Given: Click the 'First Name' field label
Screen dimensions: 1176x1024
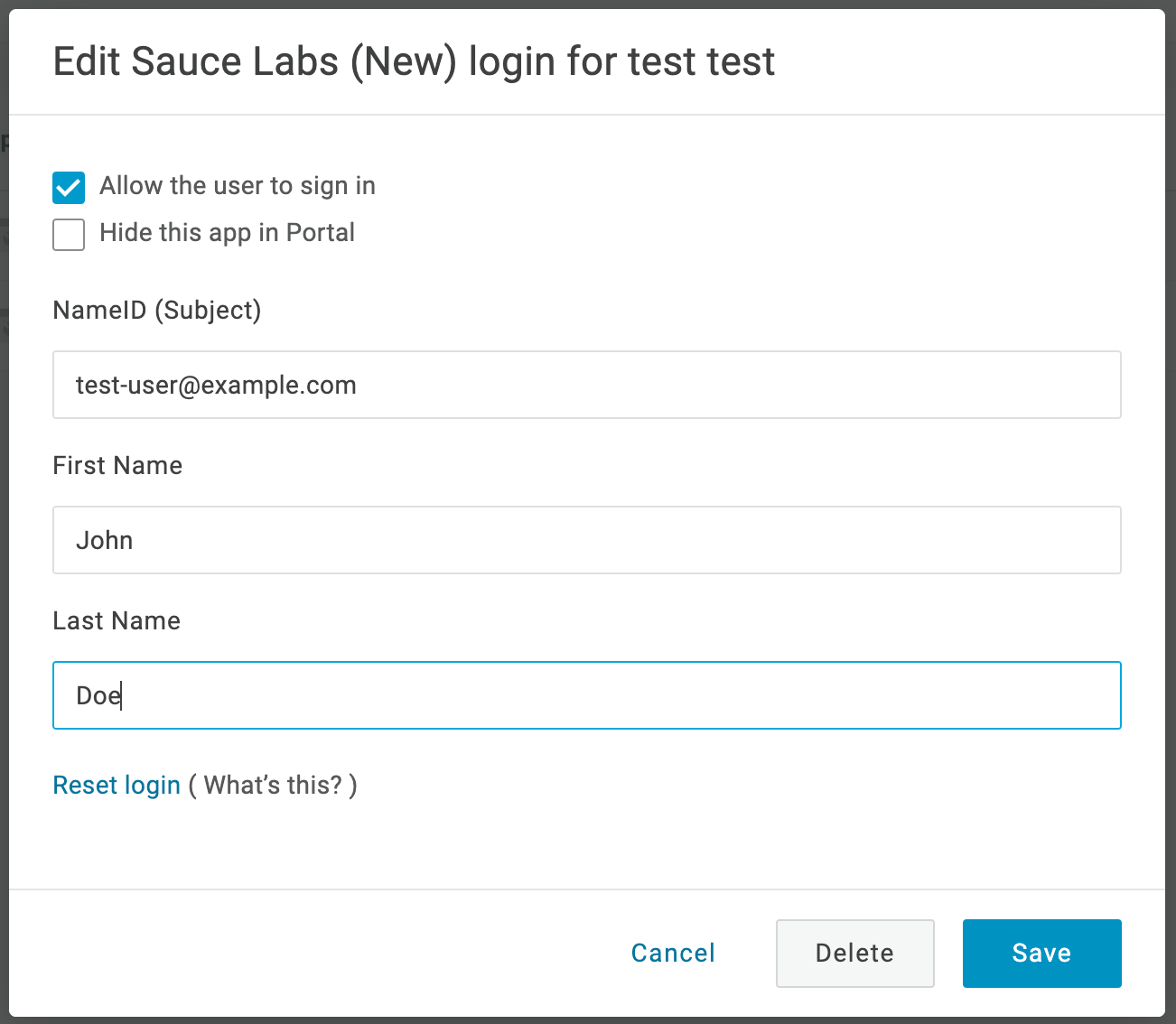Looking at the screenshot, I should pyautogui.click(x=117, y=466).
